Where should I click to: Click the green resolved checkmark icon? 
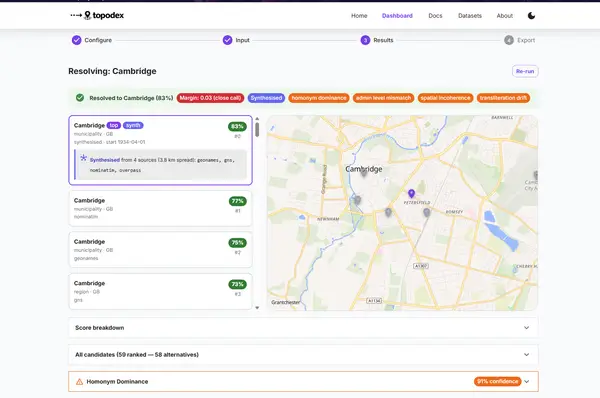[x=80, y=98]
